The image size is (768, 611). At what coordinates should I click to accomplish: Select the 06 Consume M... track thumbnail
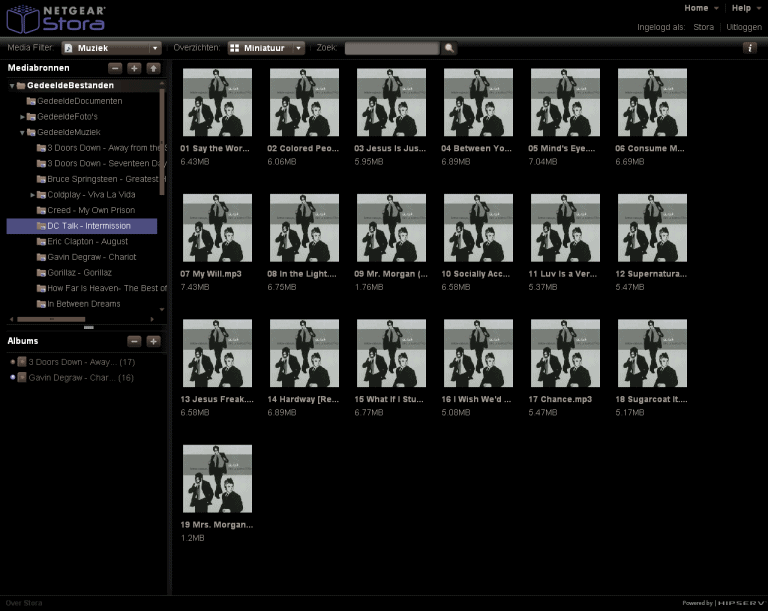coord(652,102)
